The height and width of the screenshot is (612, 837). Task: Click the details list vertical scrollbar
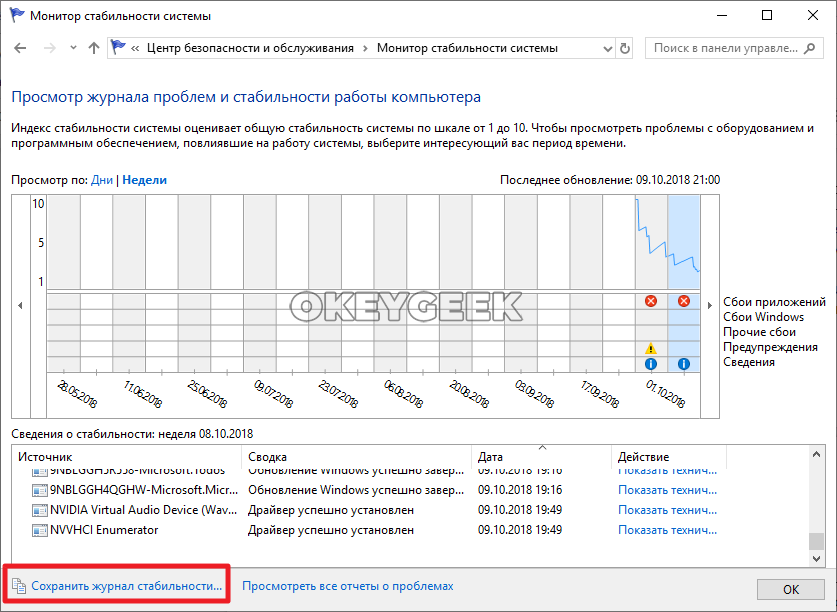[x=816, y=510]
